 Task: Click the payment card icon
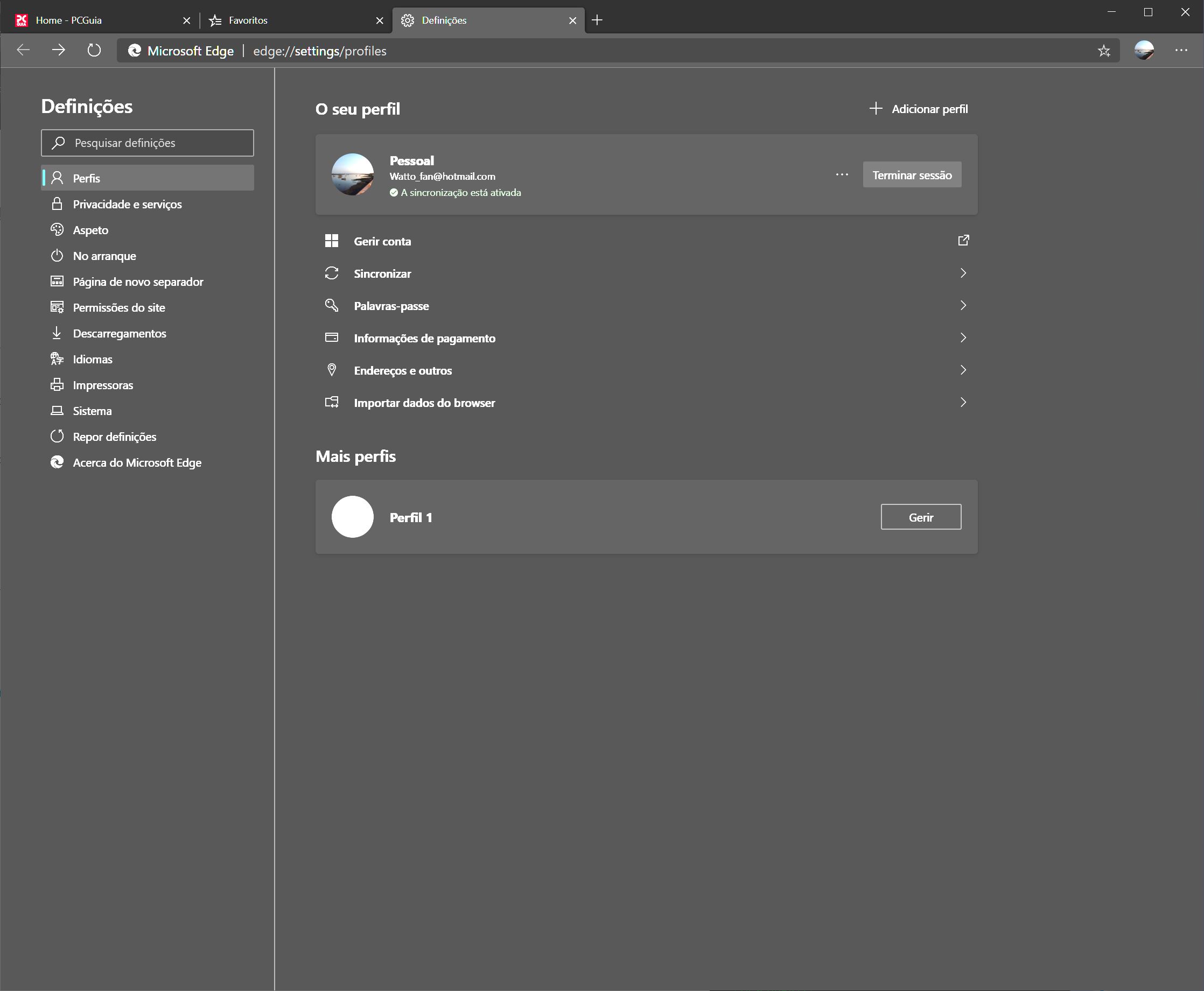[332, 338]
